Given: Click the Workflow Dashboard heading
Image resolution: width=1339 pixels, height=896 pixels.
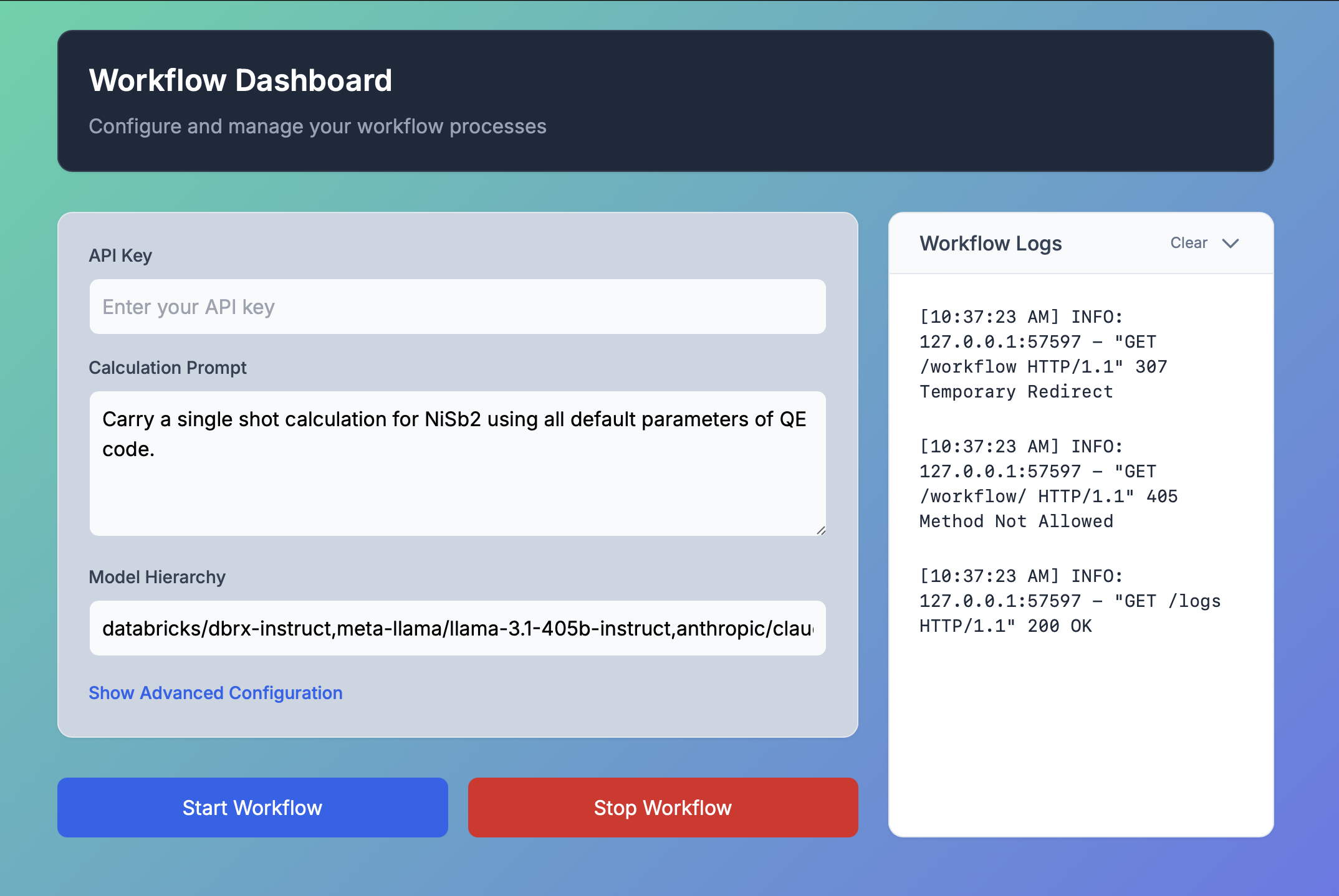Looking at the screenshot, I should coord(241,80).
